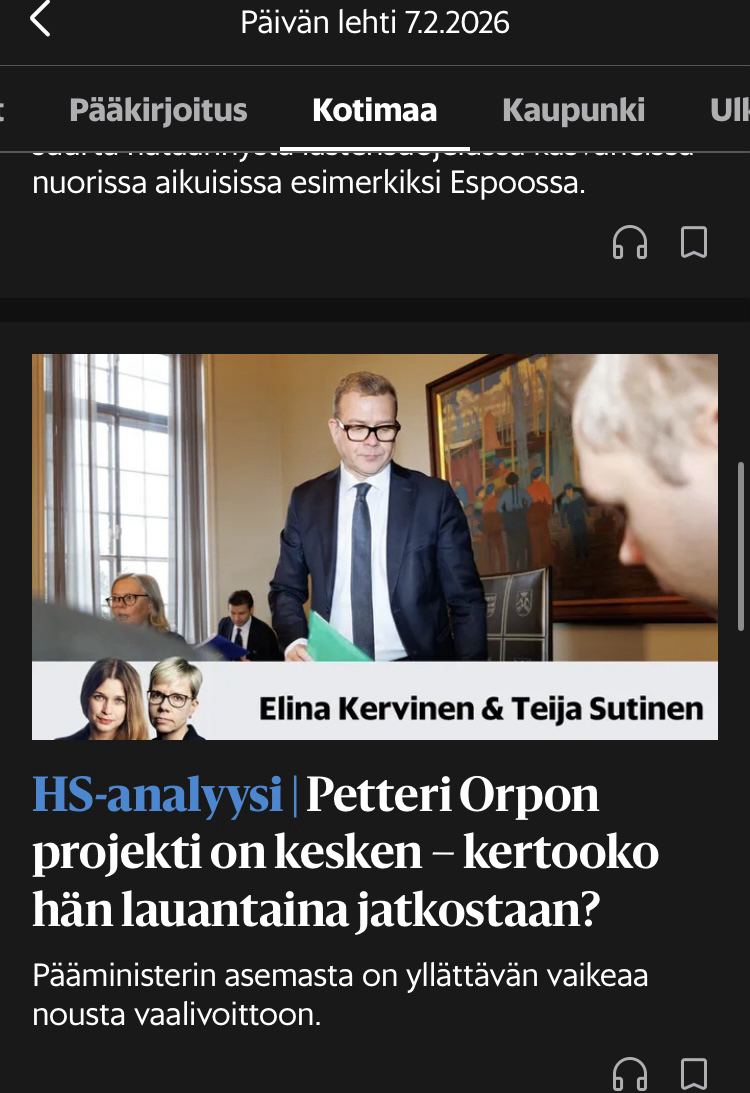Open the Kaupunki section tab
Screen dimensions: 750x1093
(574, 110)
